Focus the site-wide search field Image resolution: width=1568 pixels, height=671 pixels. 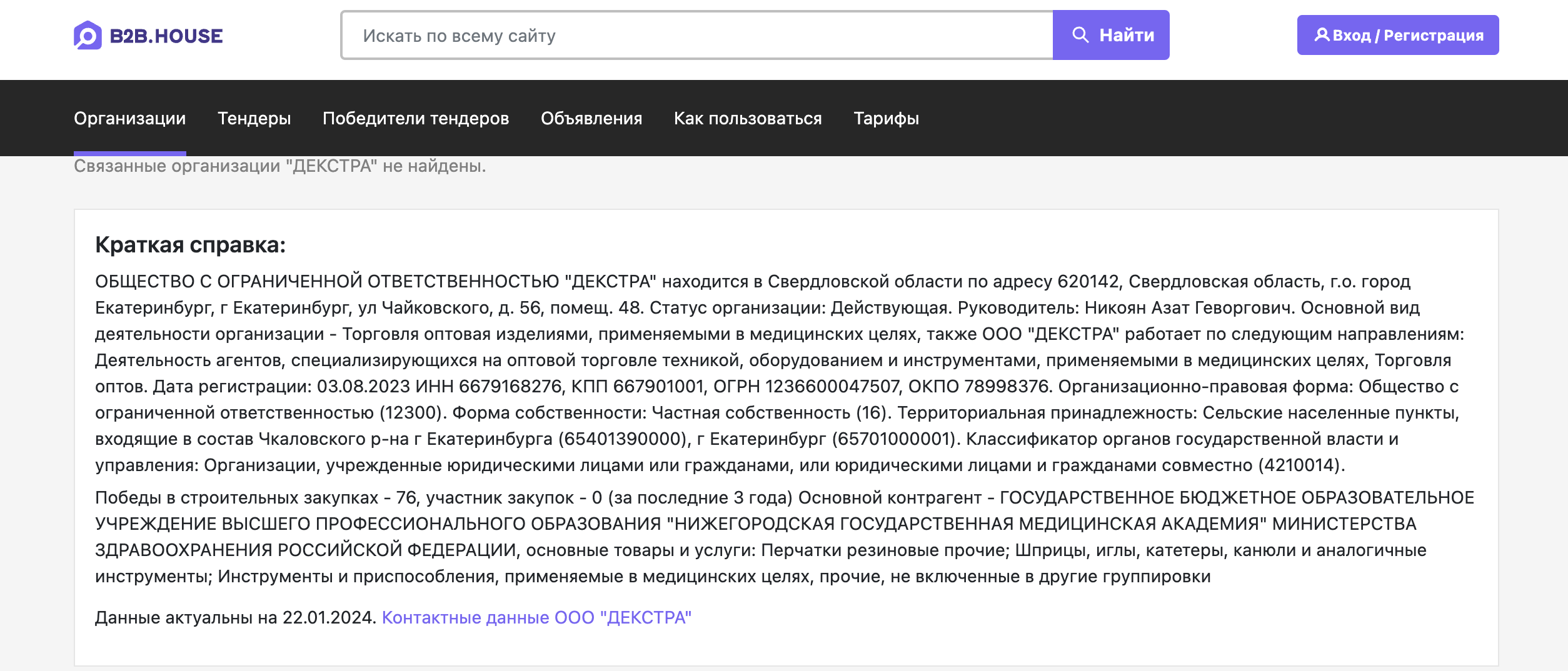point(696,36)
